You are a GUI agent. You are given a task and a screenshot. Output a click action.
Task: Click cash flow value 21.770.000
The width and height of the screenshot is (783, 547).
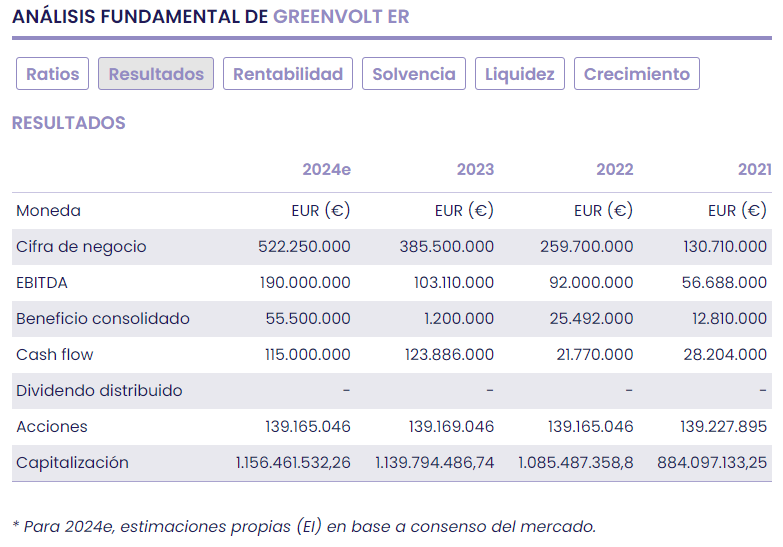coord(595,355)
